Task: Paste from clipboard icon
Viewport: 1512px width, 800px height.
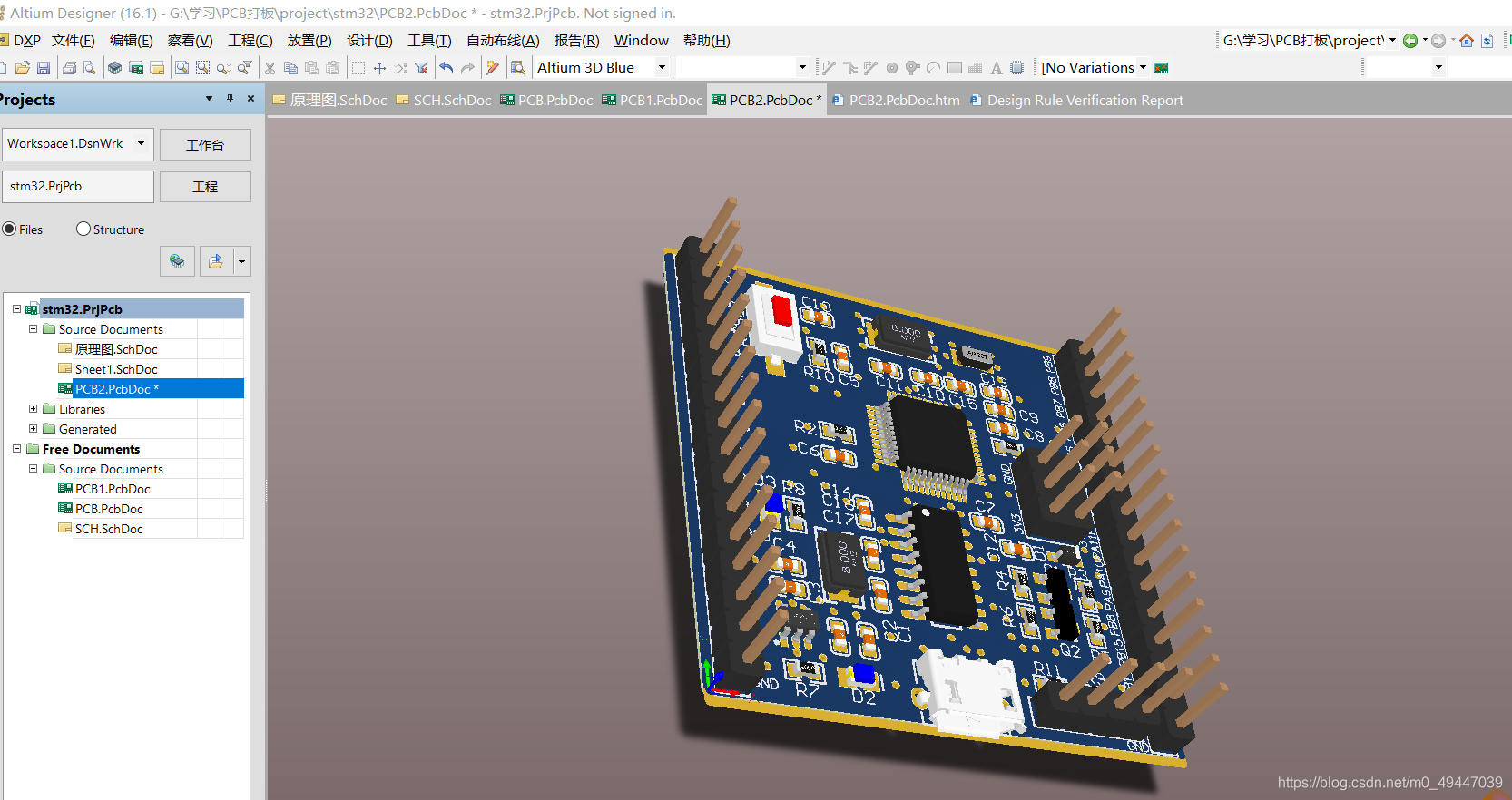Action: click(311, 68)
